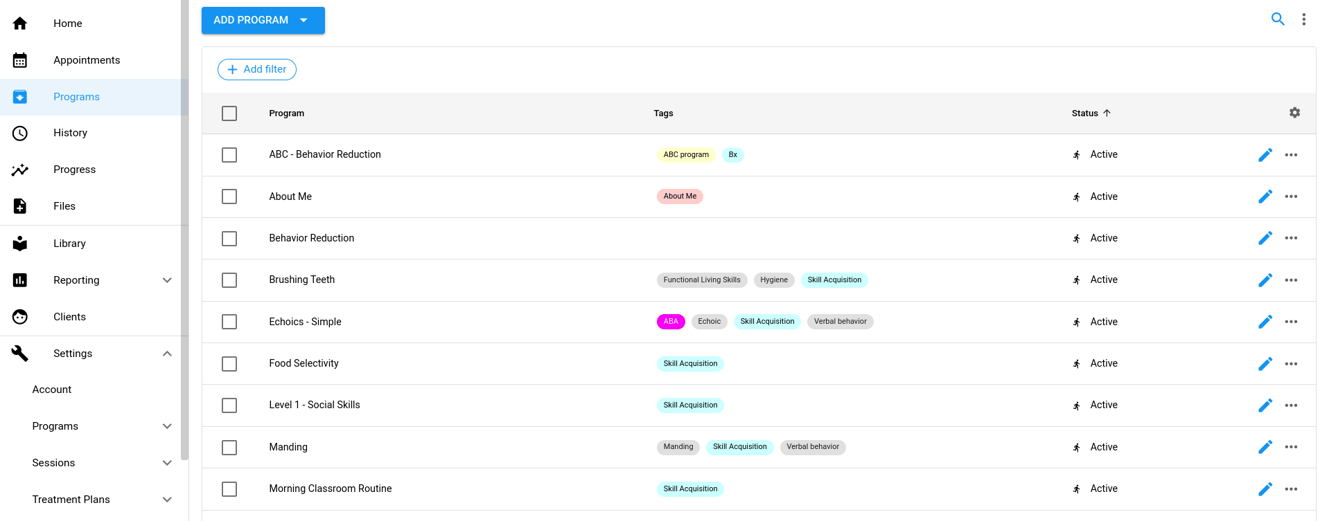This screenshot has width=1320, height=521.
Task: Check the select-all checkbox in the table header
Action: (229, 113)
